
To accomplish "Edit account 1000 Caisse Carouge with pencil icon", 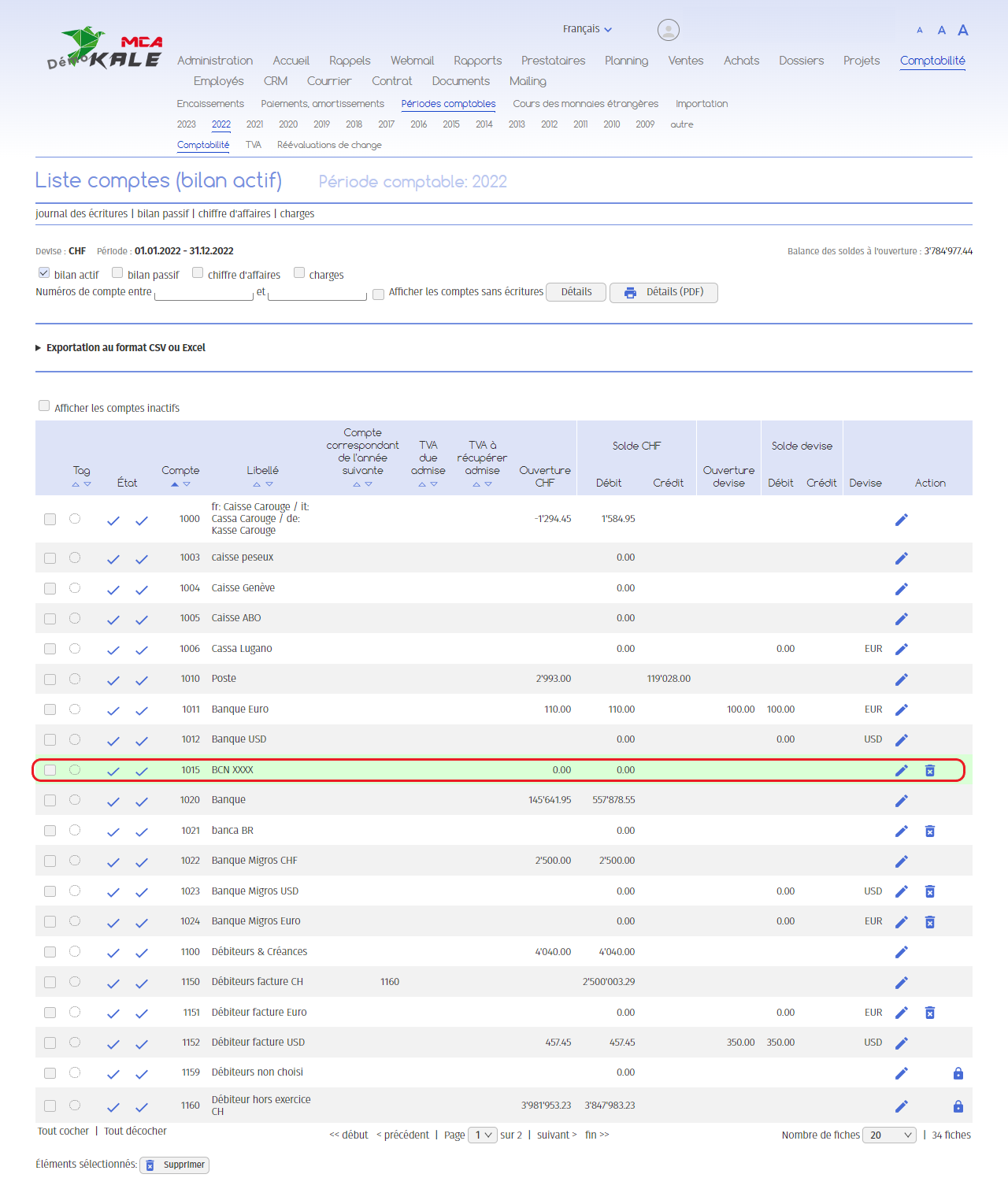I will tap(902, 519).
